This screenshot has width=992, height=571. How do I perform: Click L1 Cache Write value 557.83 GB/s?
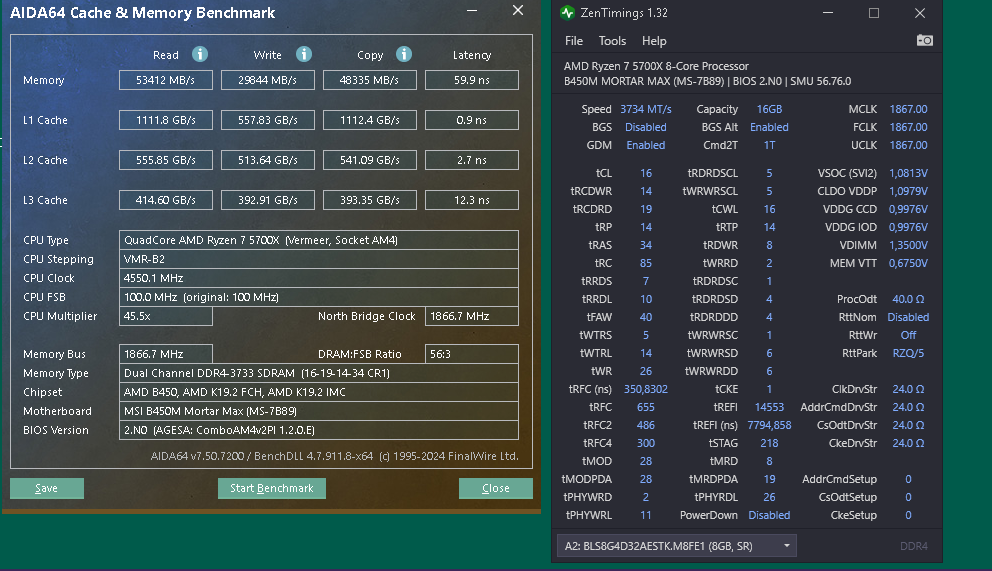pos(268,120)
